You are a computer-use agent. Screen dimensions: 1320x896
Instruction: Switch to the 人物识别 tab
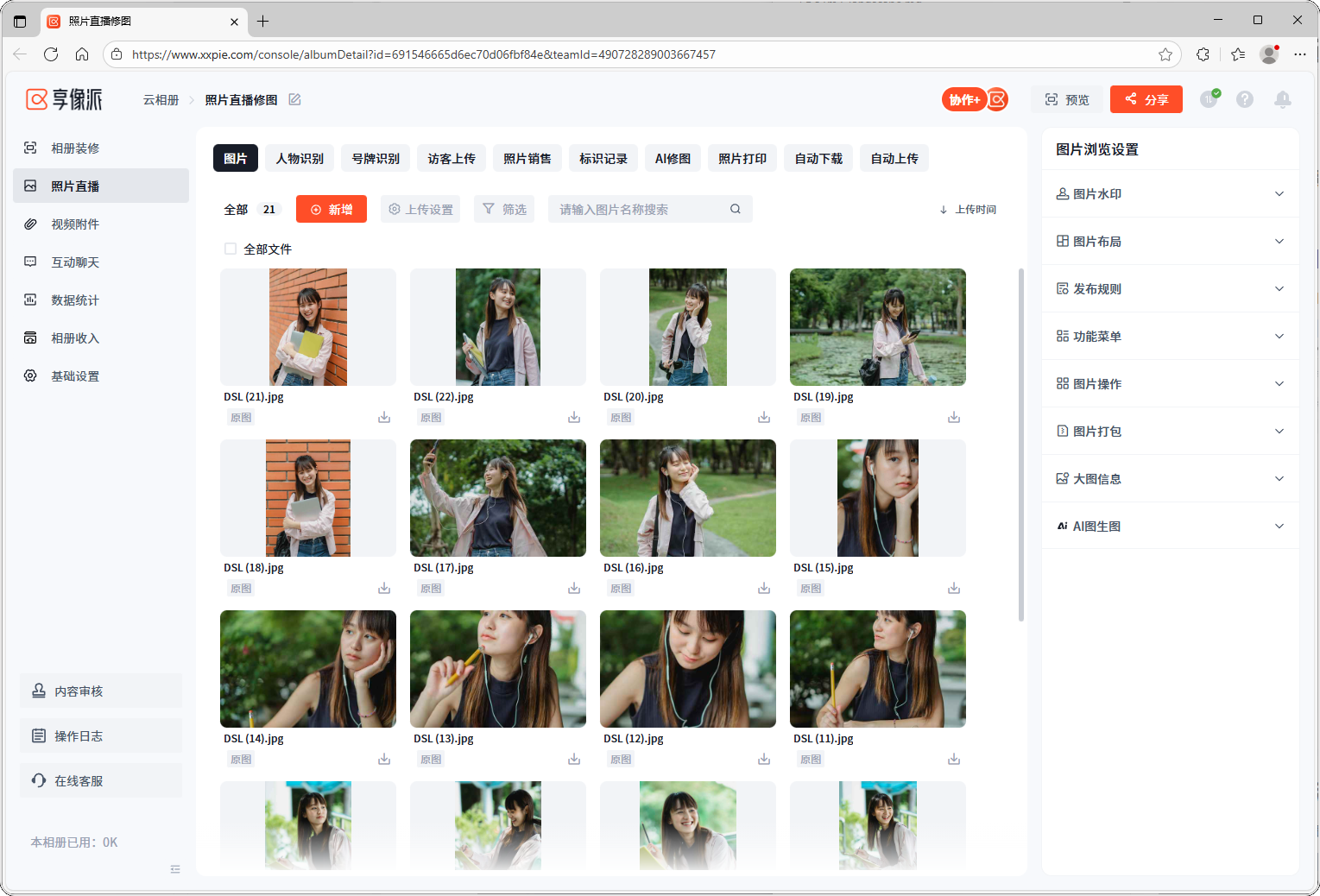(x=300, y=159)
